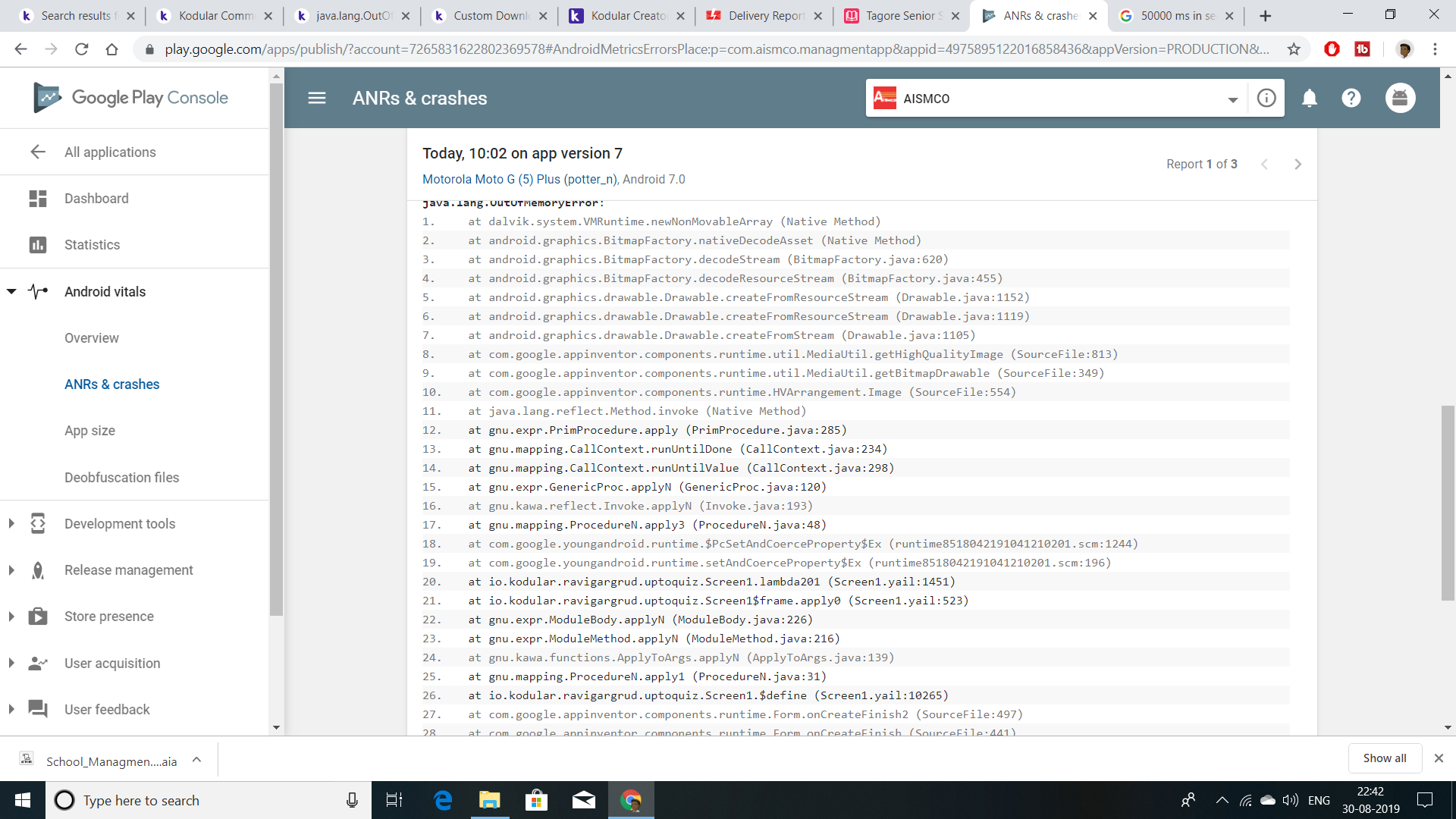Open the hamburger navigation menu
This screenshot has height=819, width=1456.
coord(317,98)
